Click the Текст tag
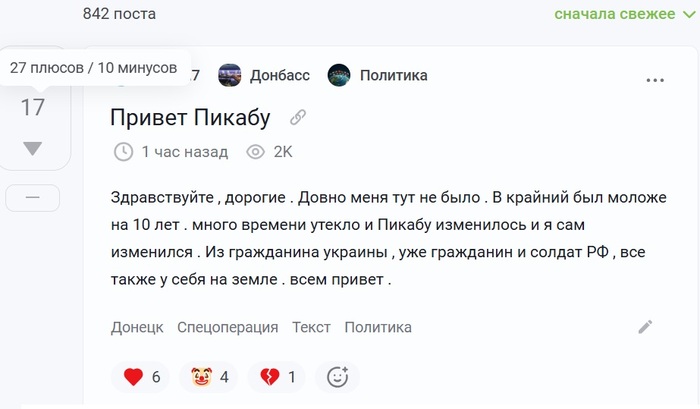This screenshot has width=700, height=409. click(x=311, y=327)
